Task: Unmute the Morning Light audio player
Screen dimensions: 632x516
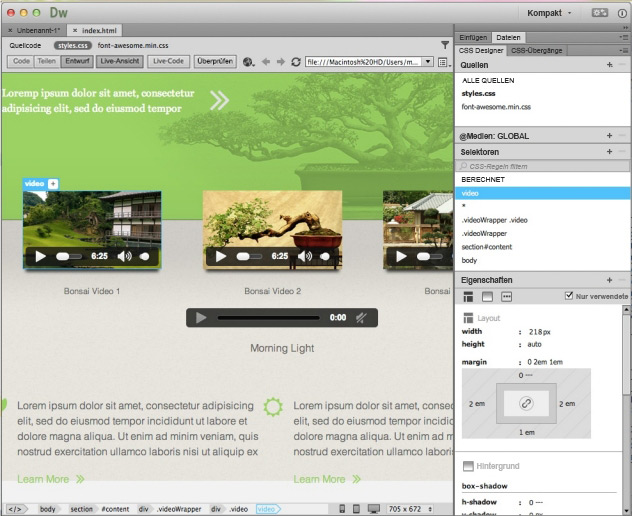Action: (361, 318)
